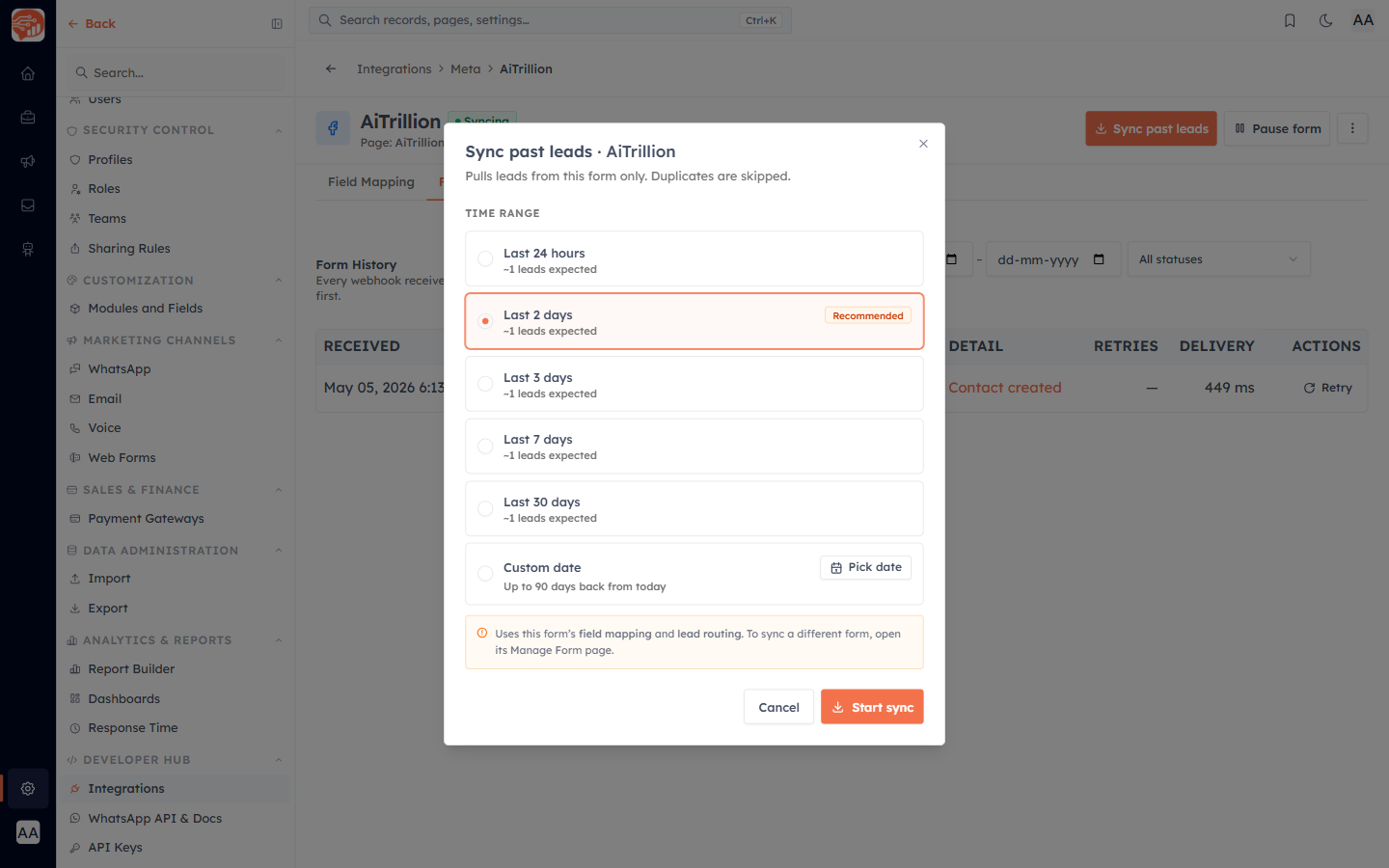Toggle dark mode moon icon

point(1326,20)
